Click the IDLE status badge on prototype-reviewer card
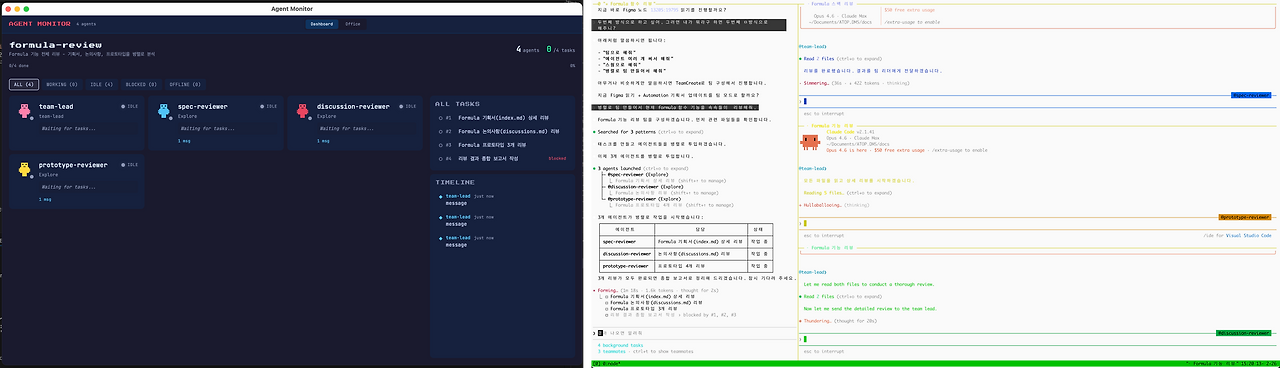Image resolution: width=1280 pixels, height=368 pixels. (129, 164)
